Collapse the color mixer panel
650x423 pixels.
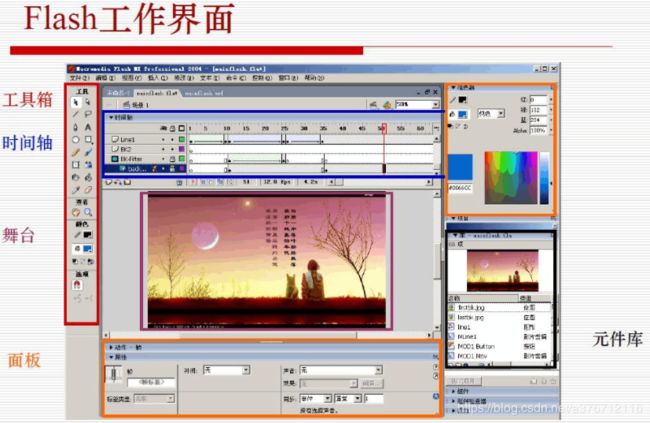[453, 88]
